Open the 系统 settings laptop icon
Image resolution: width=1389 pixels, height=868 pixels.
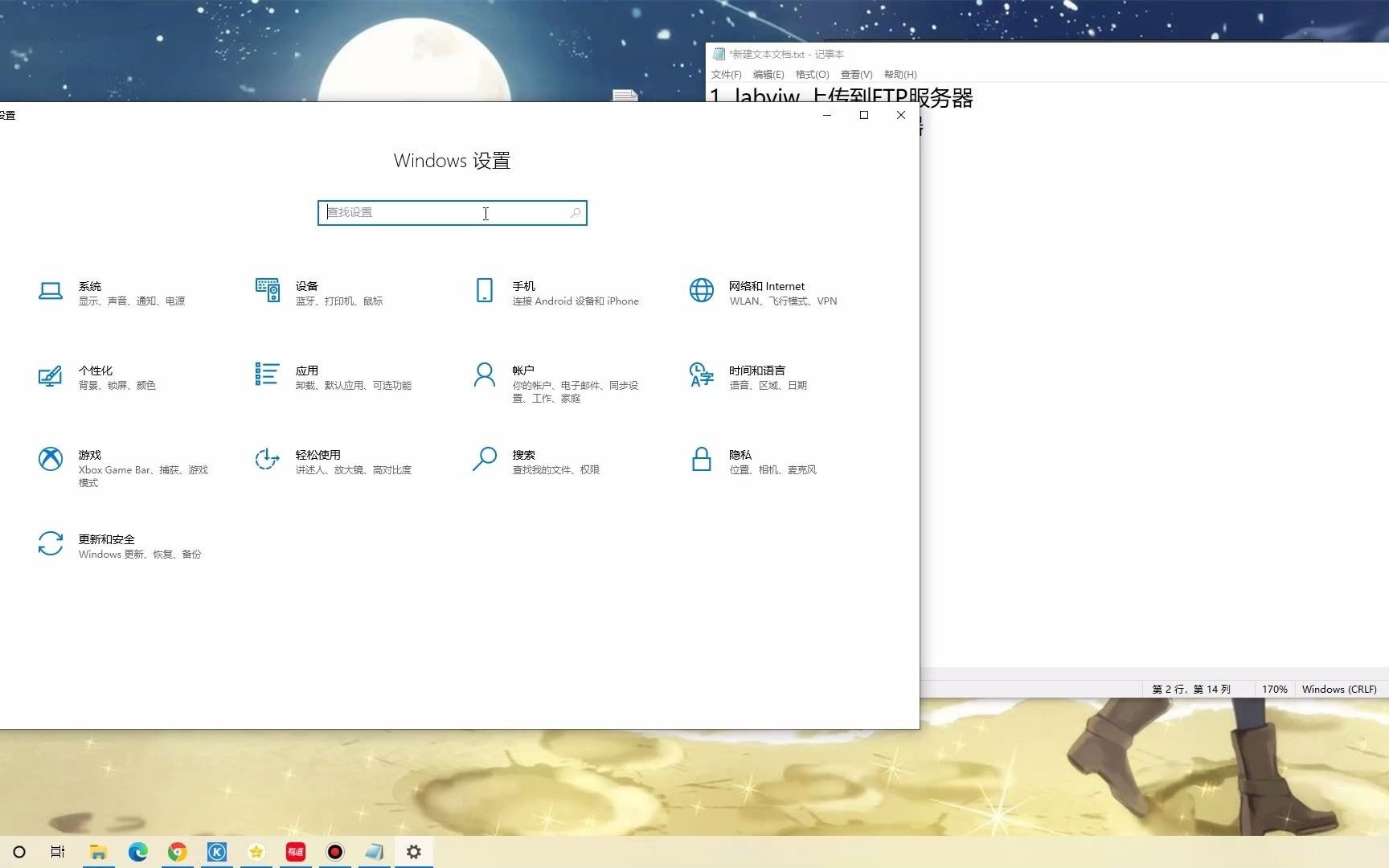coord(50,291)
